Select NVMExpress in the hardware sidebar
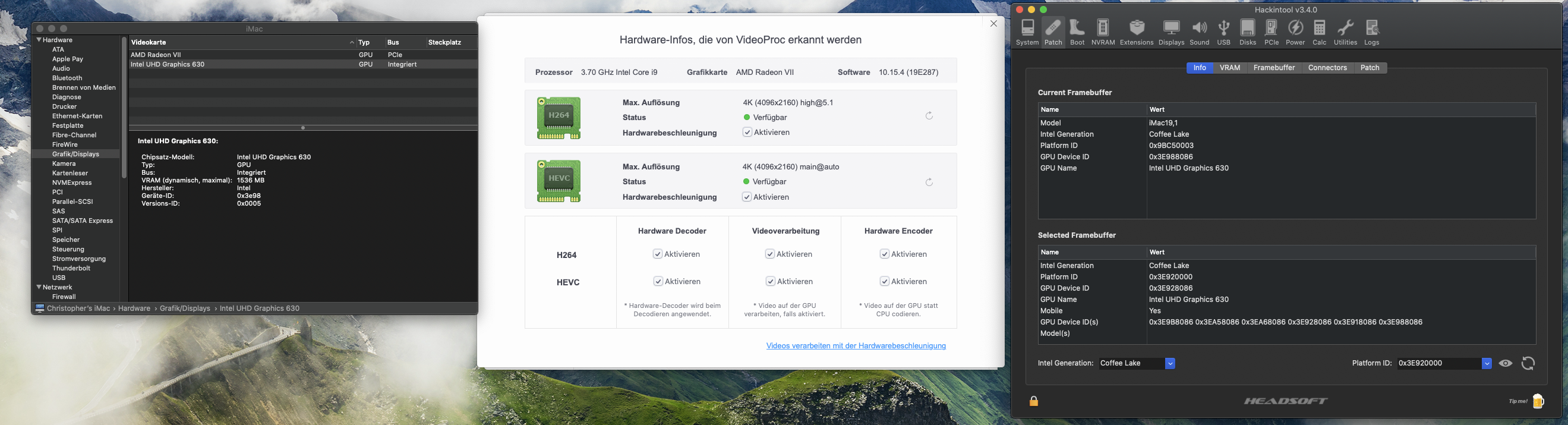This screenshot has width=1568, height=425. [72, 183]
